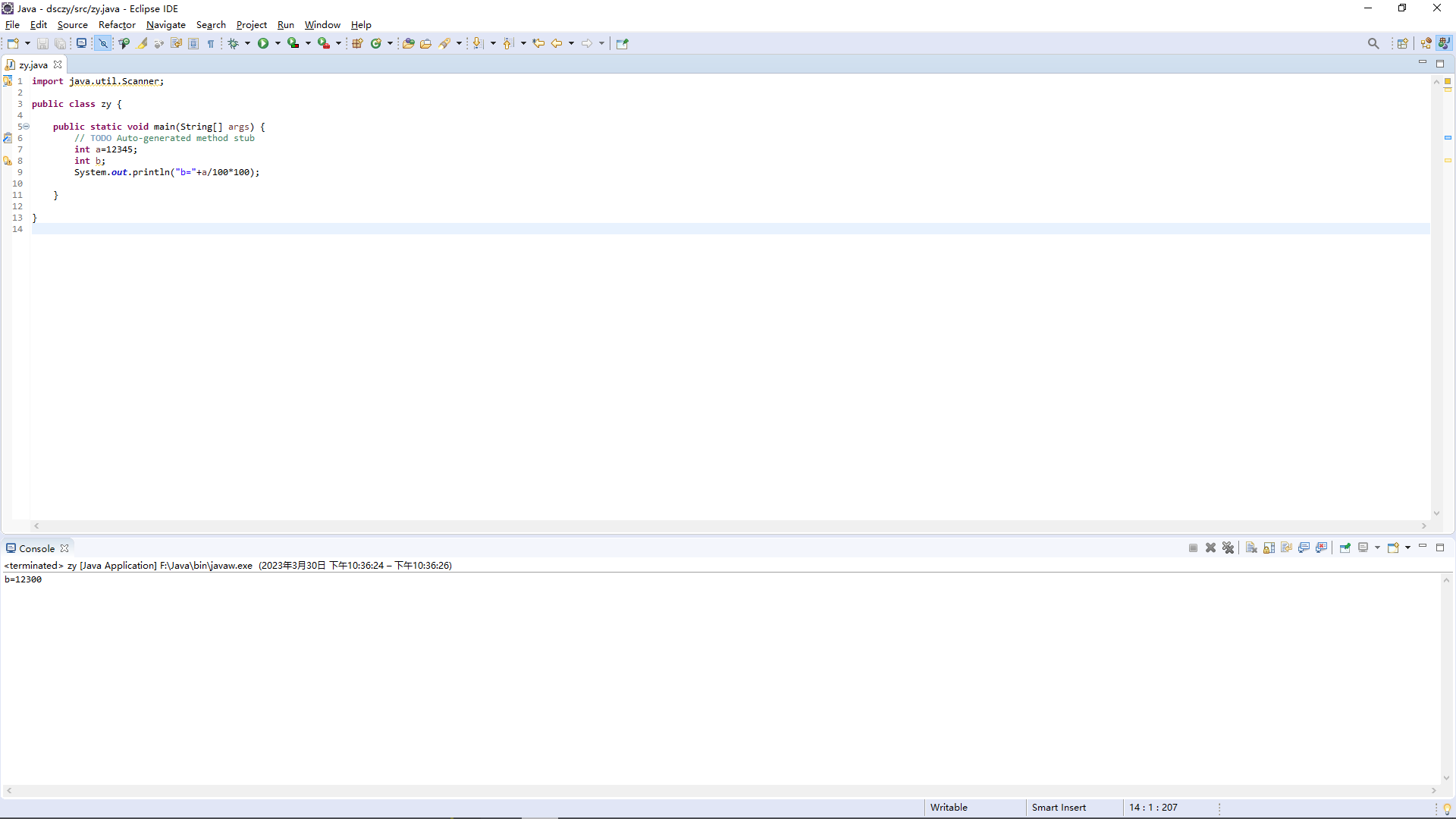The image size is (1456, 819).
Task: Open the Refactor menu
Action: [117, 25]
